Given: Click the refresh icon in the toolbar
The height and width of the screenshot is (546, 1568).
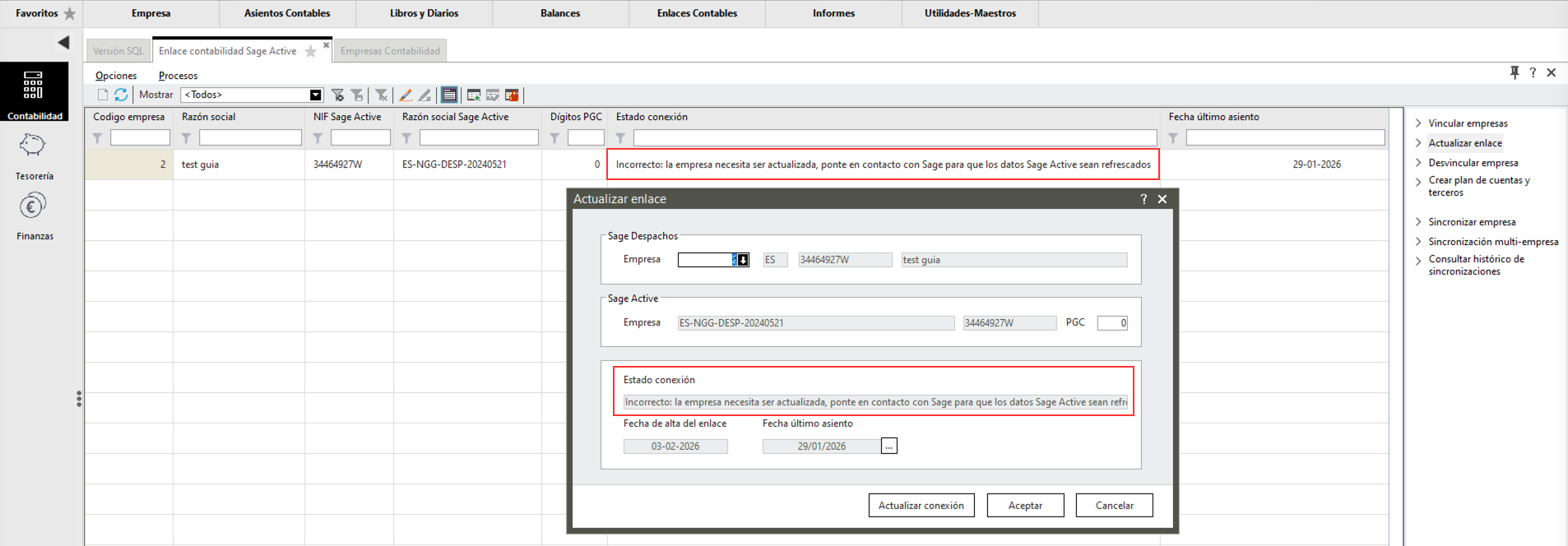Looking at the screenshot, I should pos(121,95).
